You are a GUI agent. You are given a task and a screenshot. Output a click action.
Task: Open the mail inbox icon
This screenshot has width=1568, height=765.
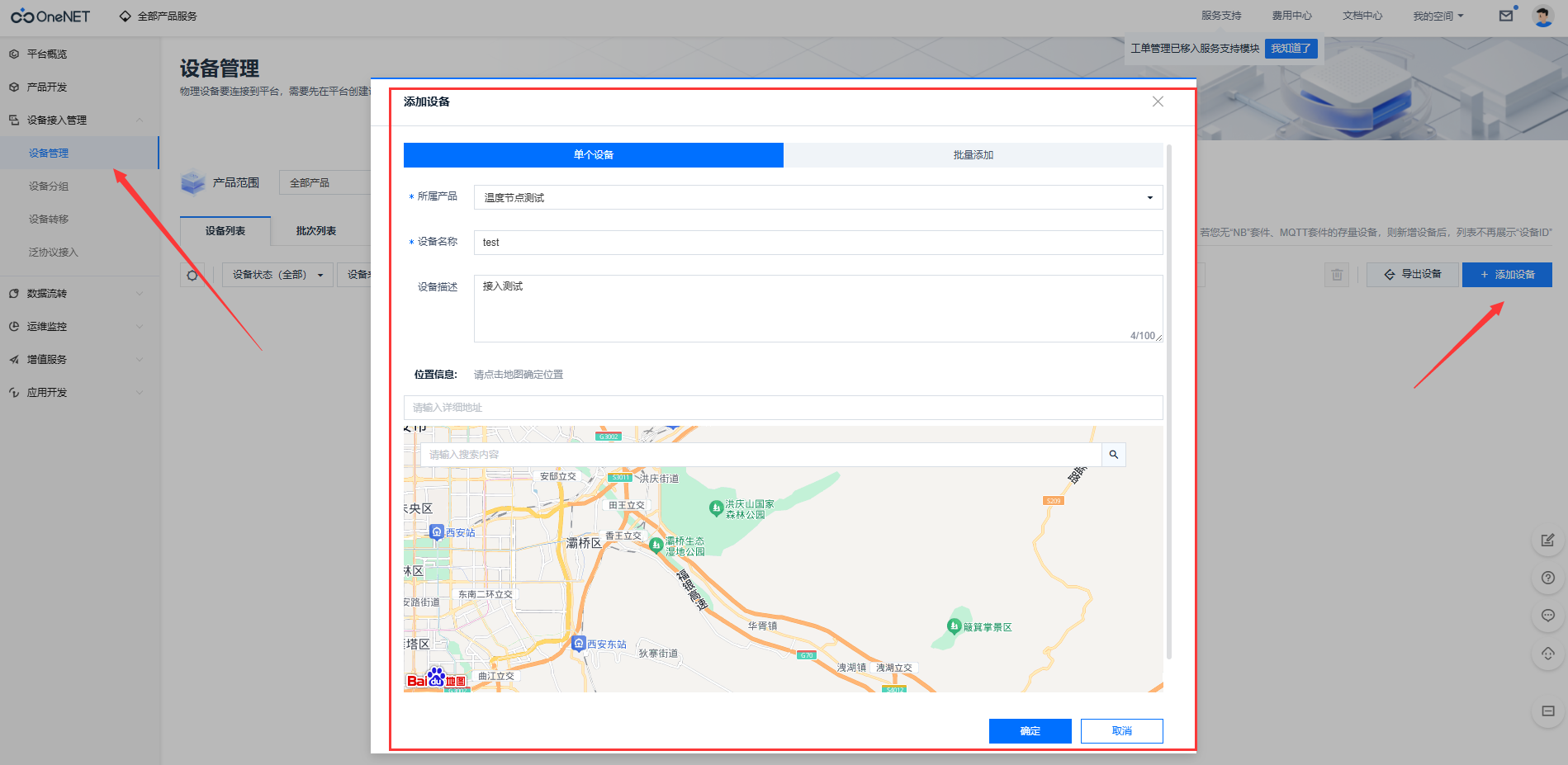pyautogui.click(x=1506, y=16)
